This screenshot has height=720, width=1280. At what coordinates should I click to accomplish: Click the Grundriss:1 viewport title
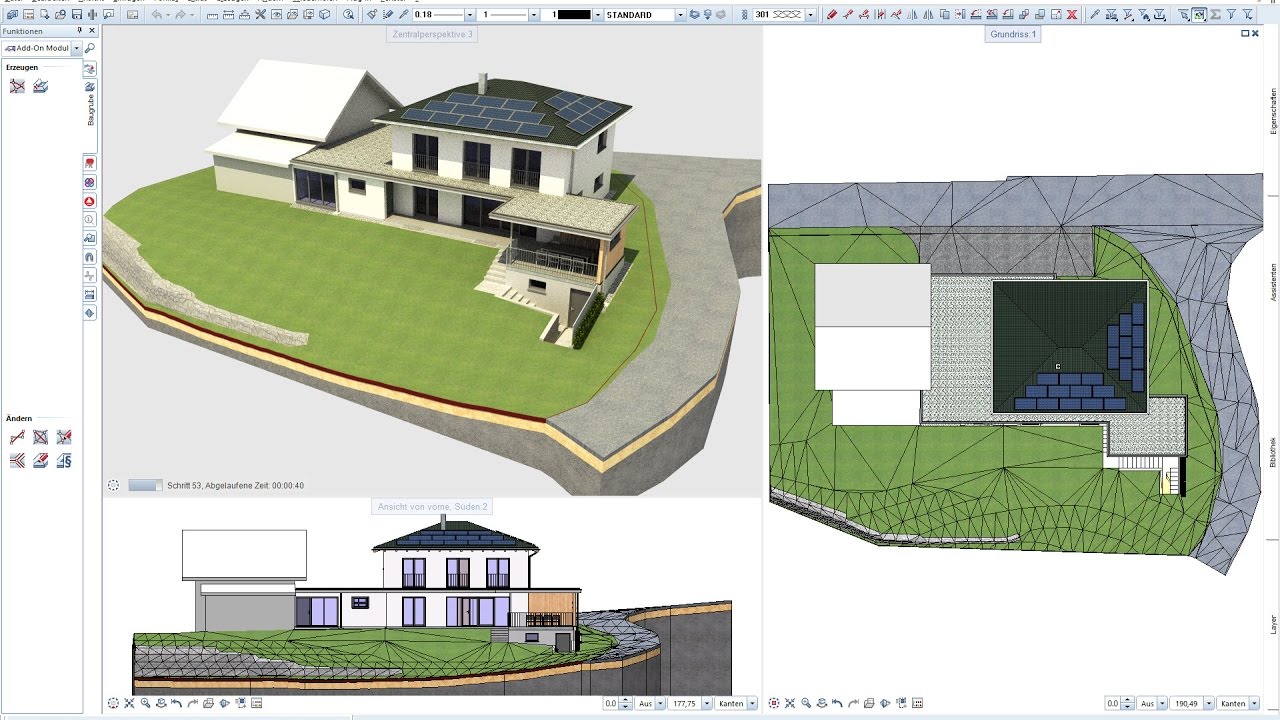coord(1013,34)
